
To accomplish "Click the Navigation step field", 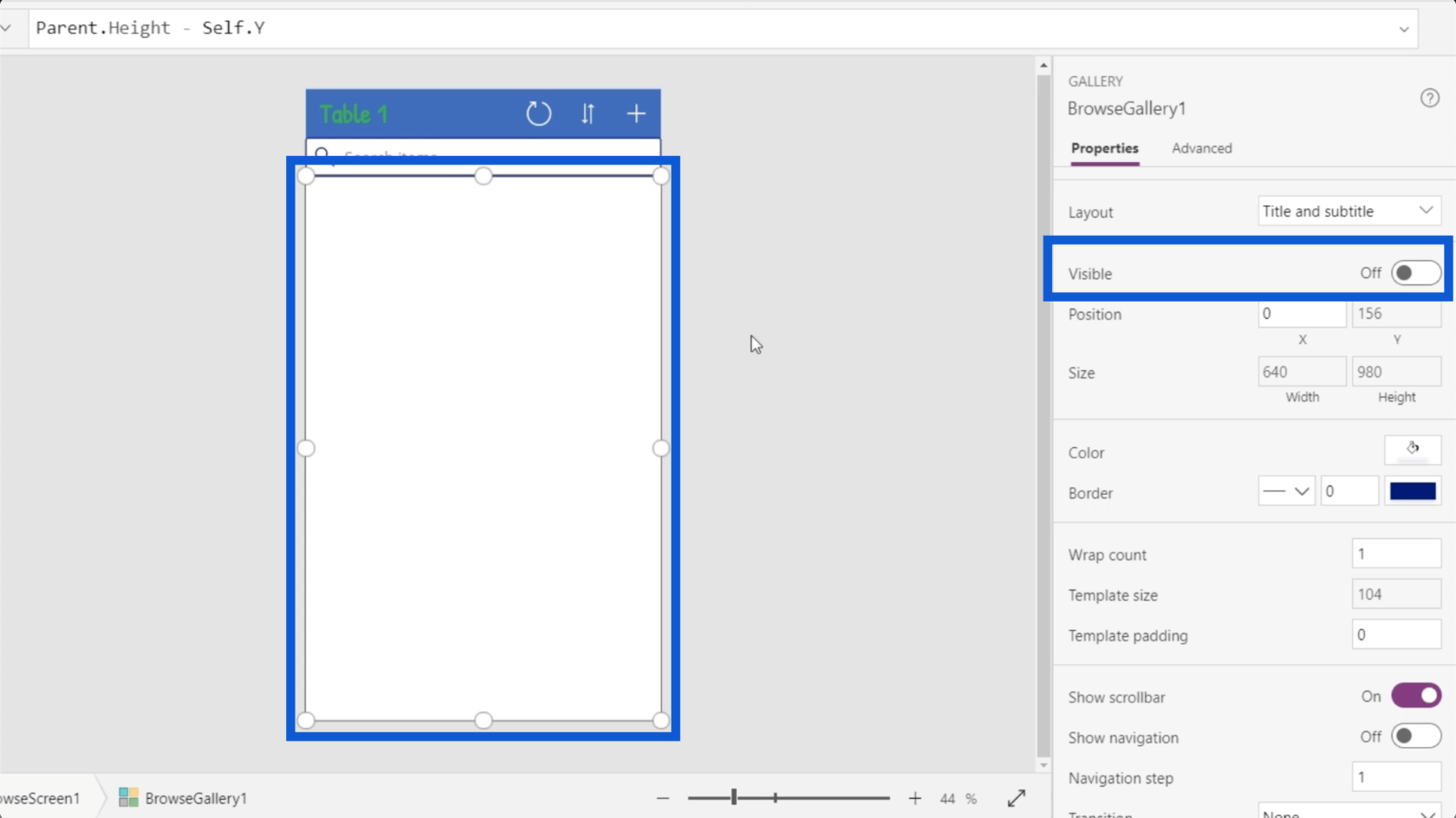I will 1396,777.
